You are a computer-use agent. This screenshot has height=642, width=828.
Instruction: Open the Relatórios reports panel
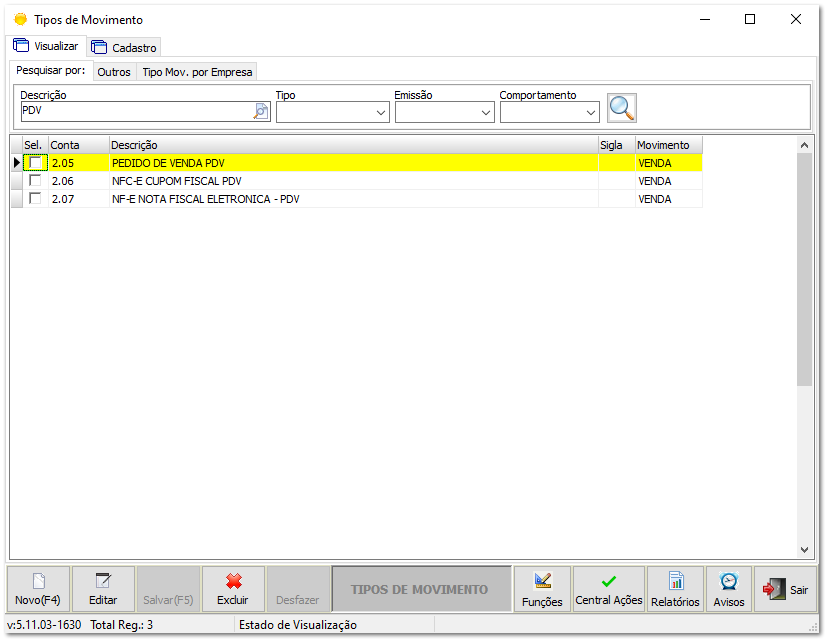click(x=675, y=589)
